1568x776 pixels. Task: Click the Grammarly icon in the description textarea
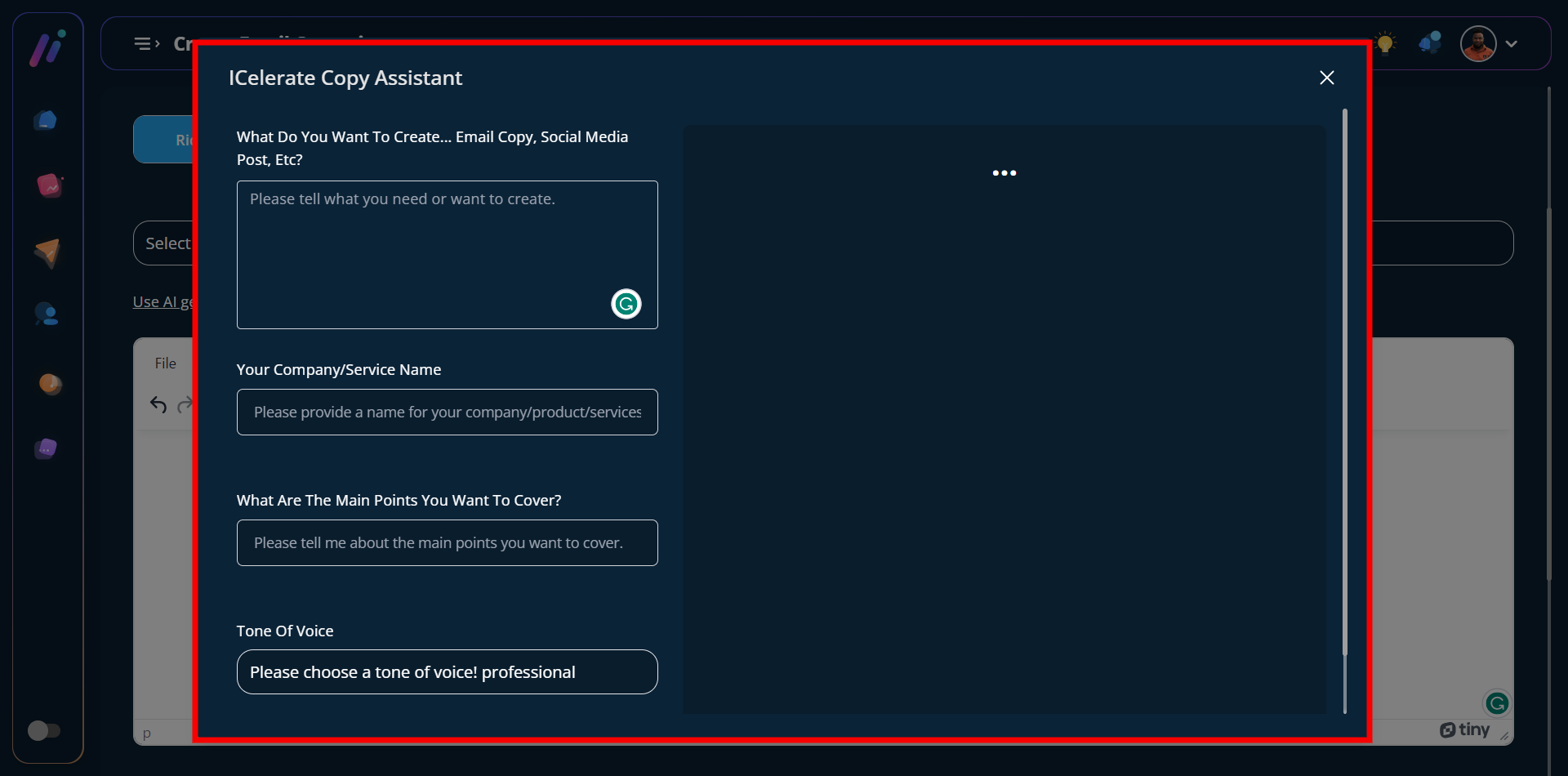coord(626,304)
